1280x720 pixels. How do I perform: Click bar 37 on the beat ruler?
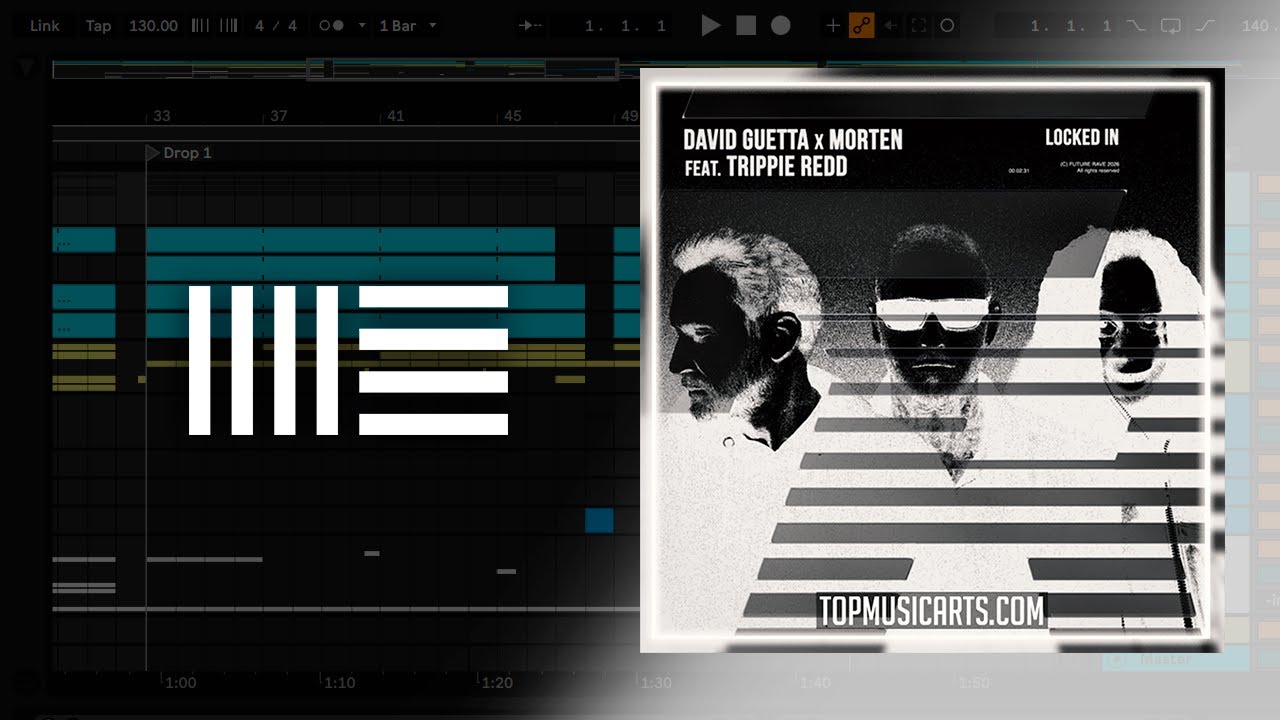click(x=278, y=116)
